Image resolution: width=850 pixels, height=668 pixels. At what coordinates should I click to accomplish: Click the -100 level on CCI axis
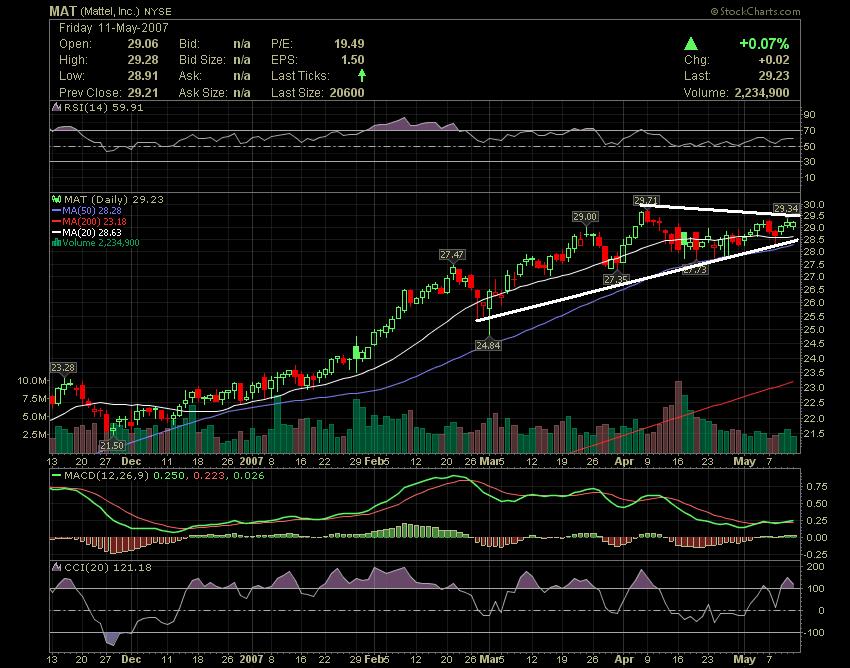[813, 633]
